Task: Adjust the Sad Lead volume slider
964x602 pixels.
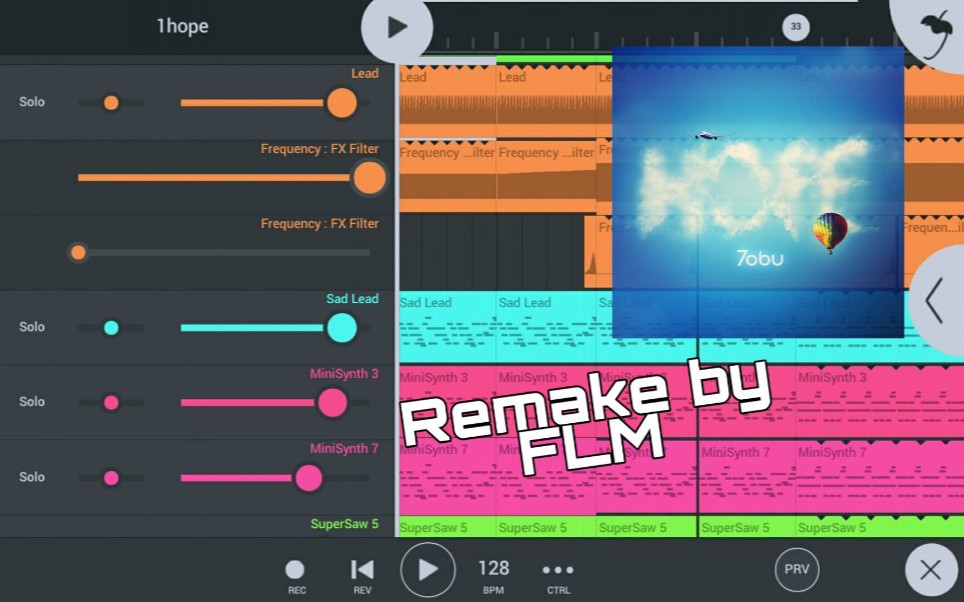Action: 275,328
